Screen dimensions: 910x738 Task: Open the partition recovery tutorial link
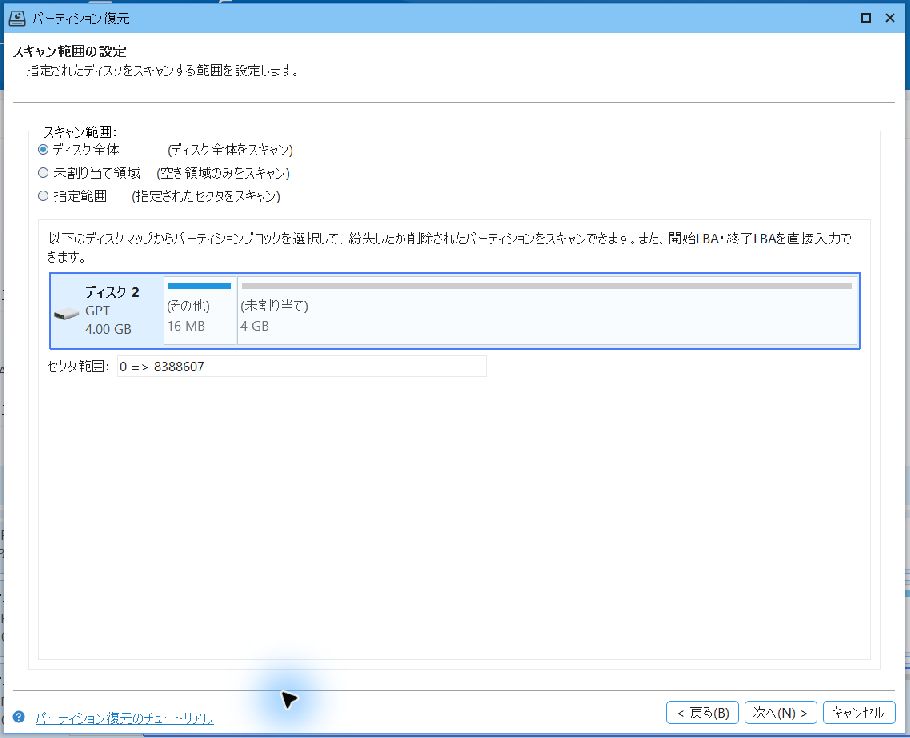click(124, 718)
